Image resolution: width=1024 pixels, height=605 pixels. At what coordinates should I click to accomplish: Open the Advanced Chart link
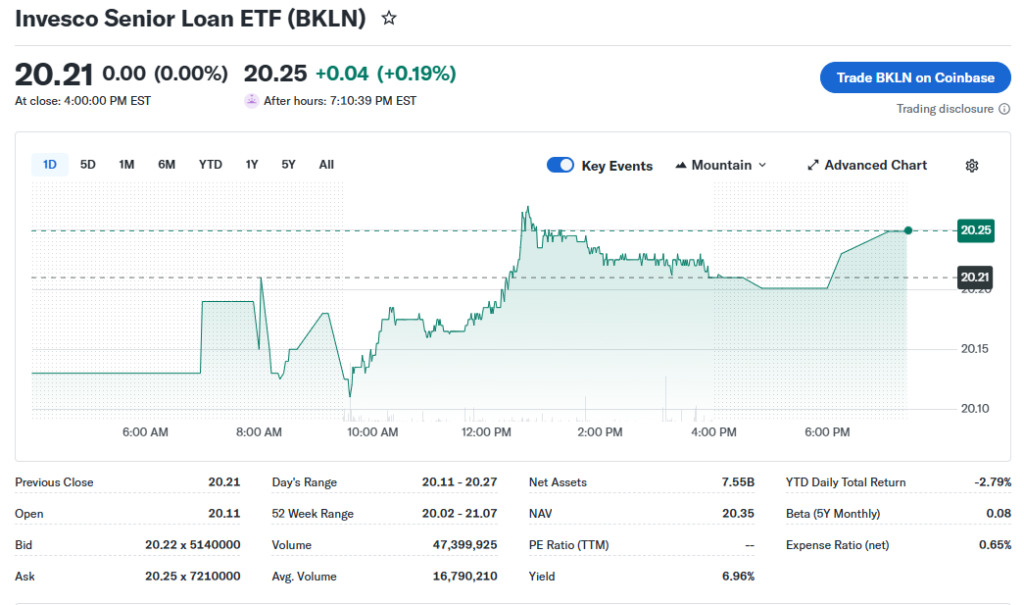click(x=875, y=165)
